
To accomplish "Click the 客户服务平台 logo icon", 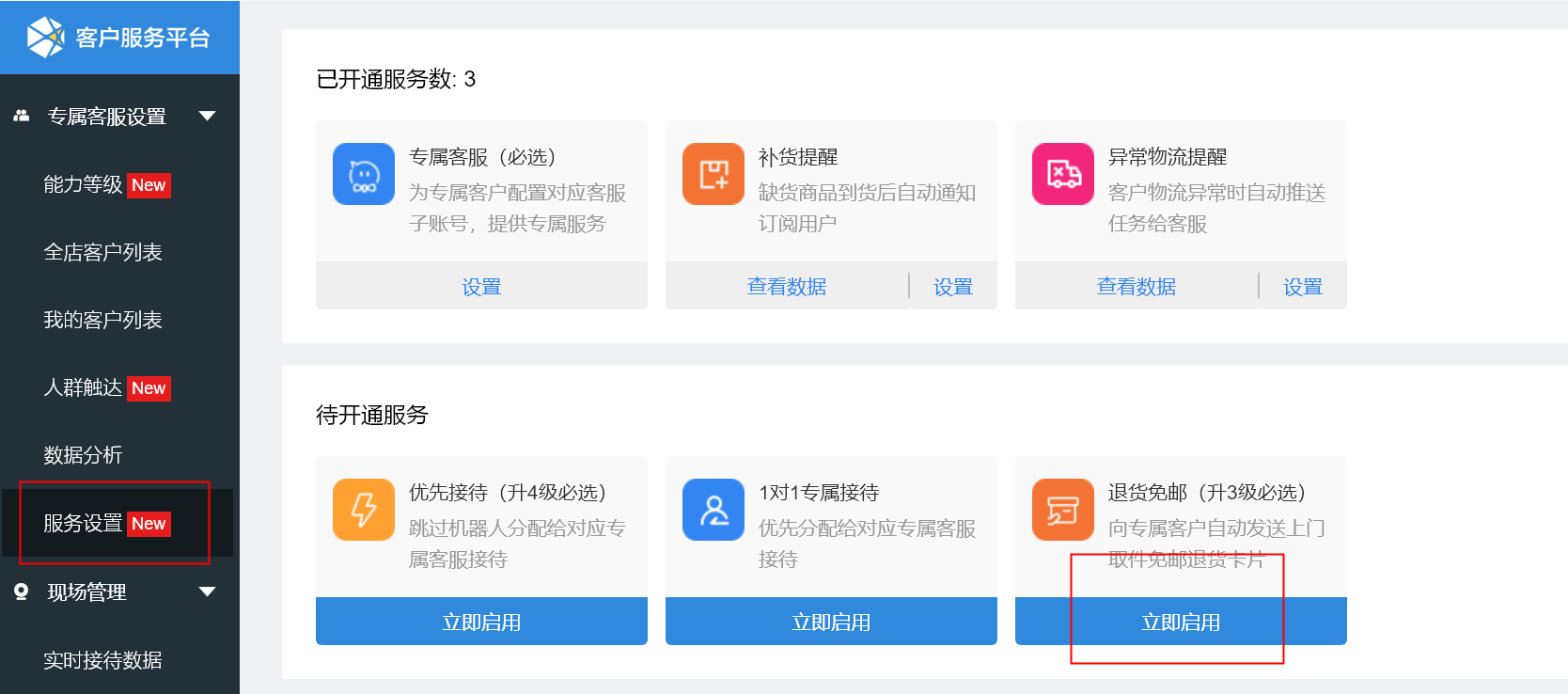I will [44, 38].
